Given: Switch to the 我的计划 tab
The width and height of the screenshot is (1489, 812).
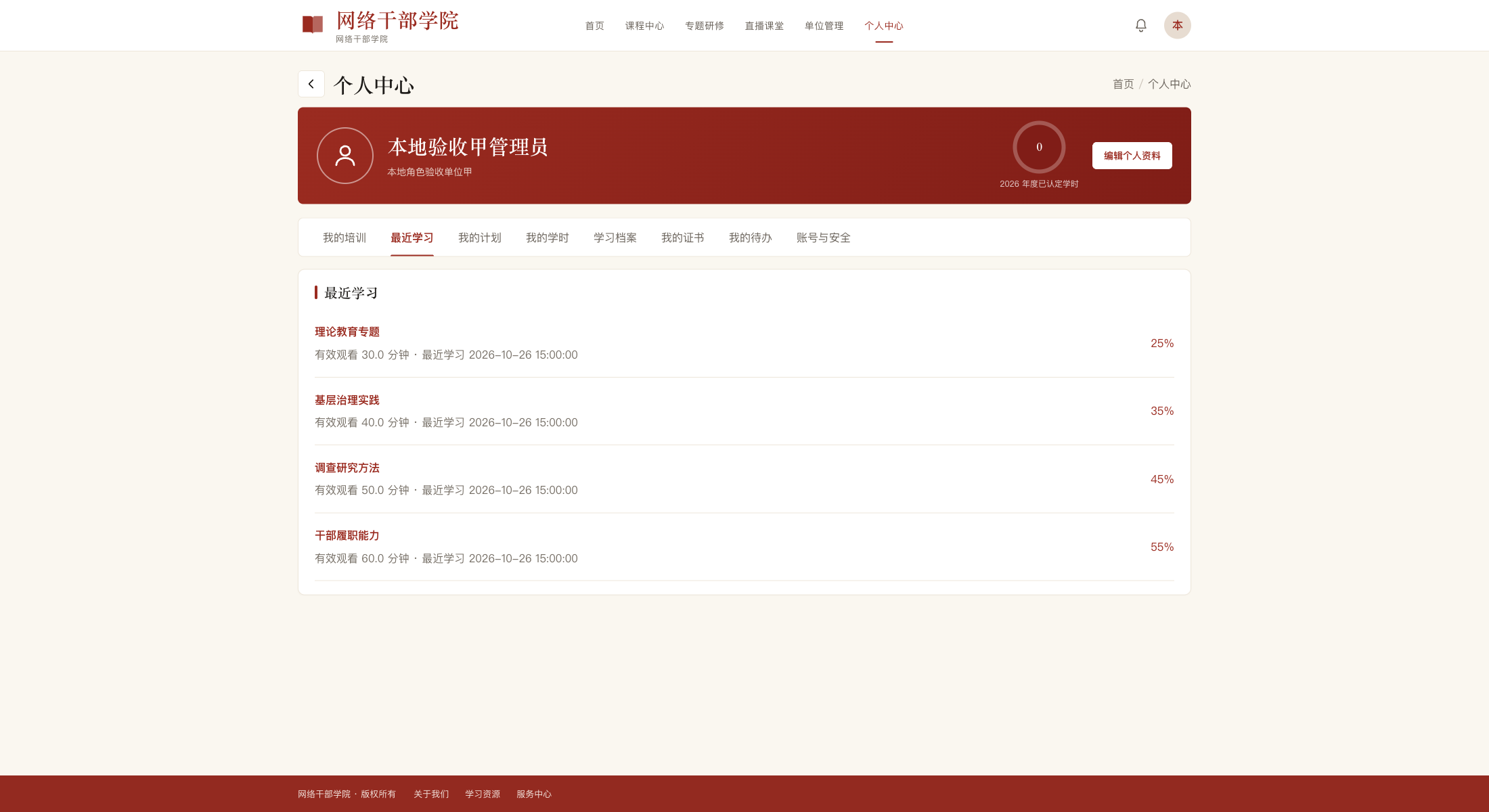Looking at the screenshot, I should pyautogui.click(x=480, y=238).
